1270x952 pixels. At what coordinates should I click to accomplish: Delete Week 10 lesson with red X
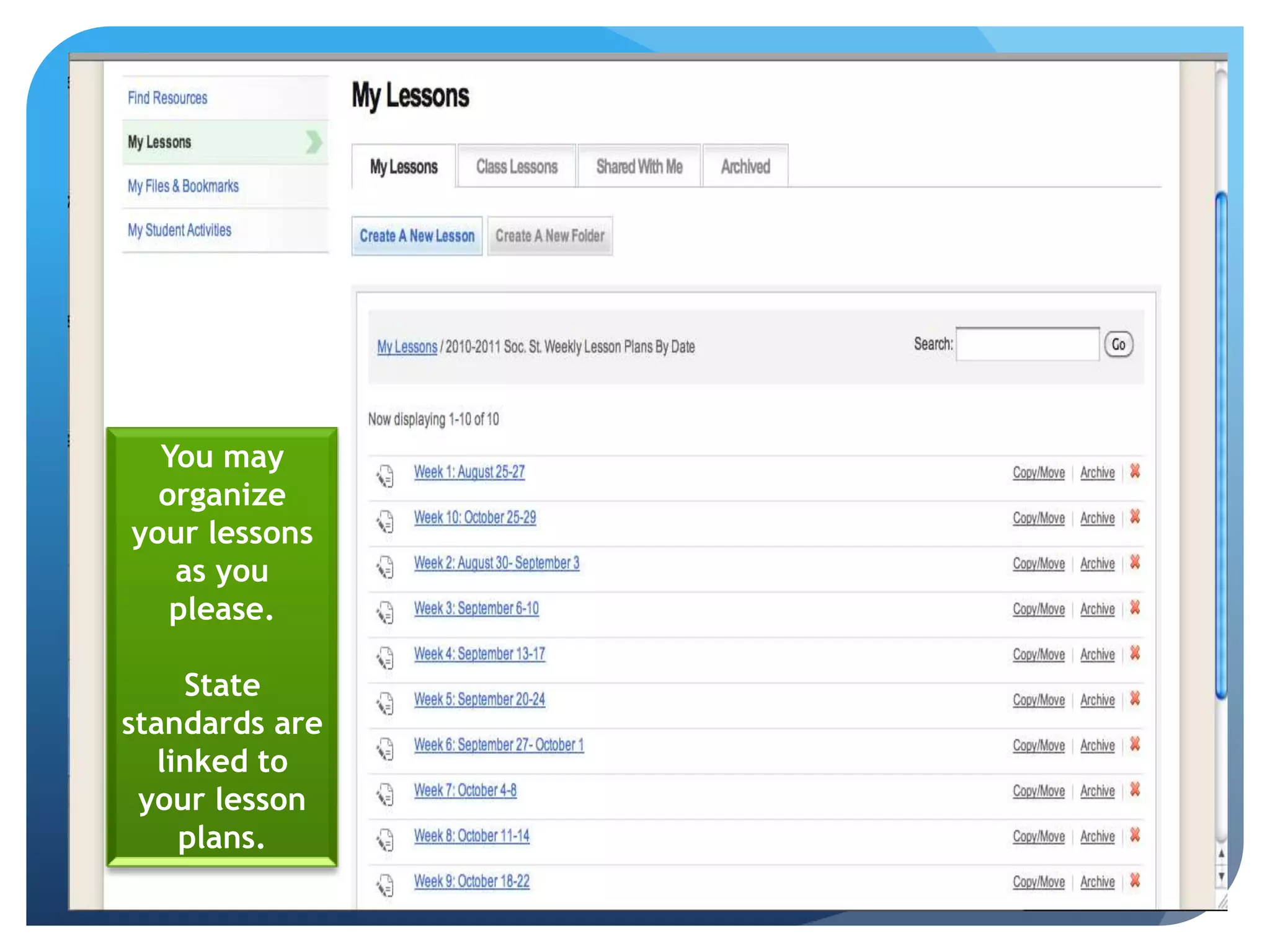pos(1135,517)
